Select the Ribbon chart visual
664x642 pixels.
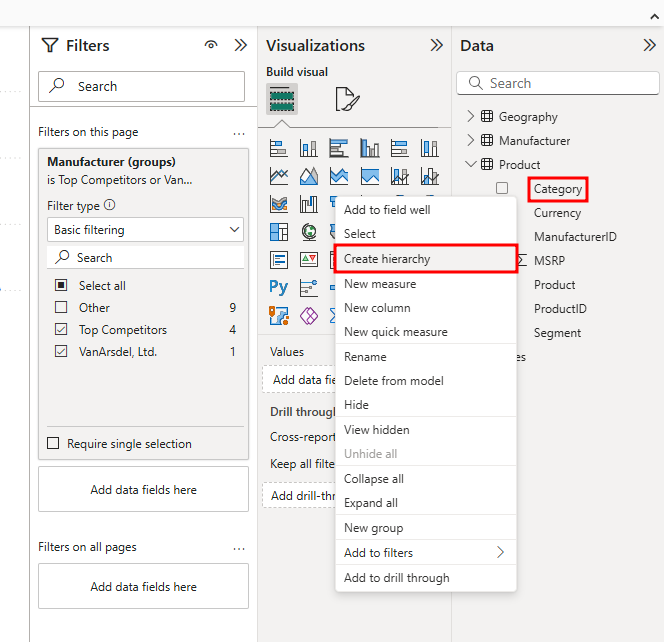[x=279, y=204]
